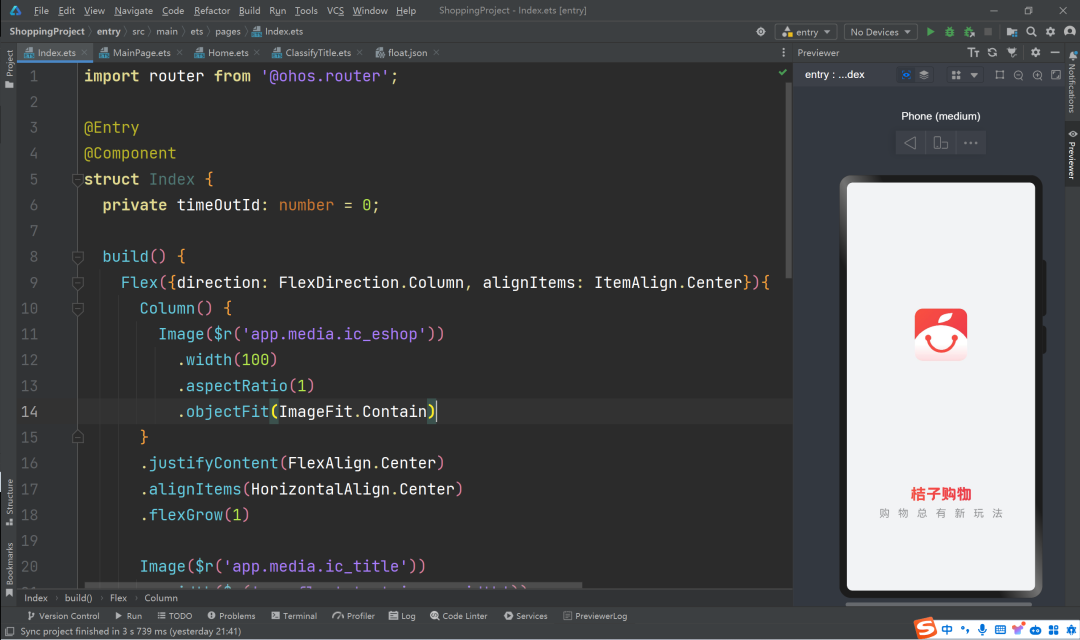Click the fold end marker at line 15
1080x640 pixels.
pyautogui.click(x=78, y=437)
